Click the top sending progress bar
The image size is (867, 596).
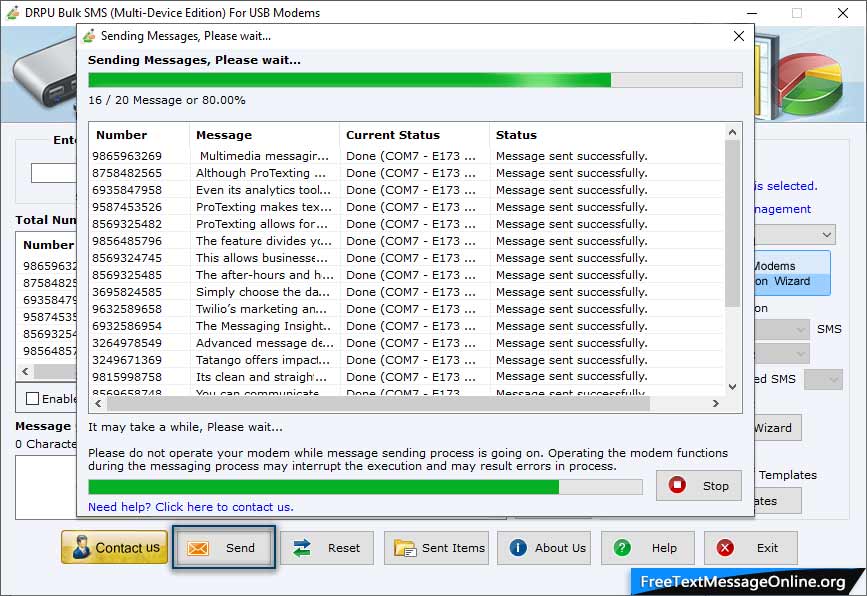[x=415, y=80]
